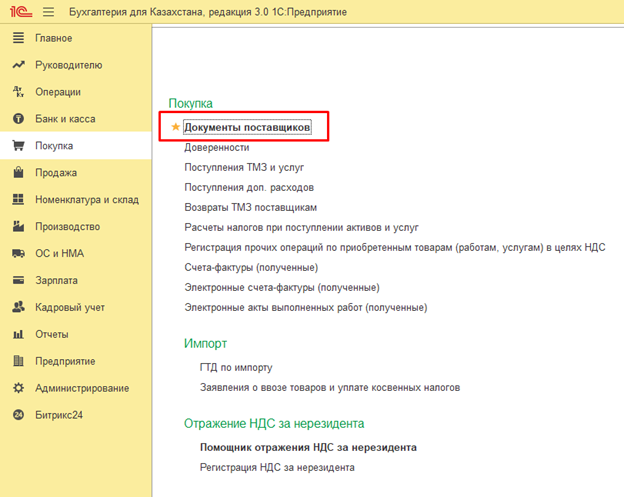Toggle favorite star beside Документы поставщиков
Viewport: 624px width, 497px height.
(176, 128)
